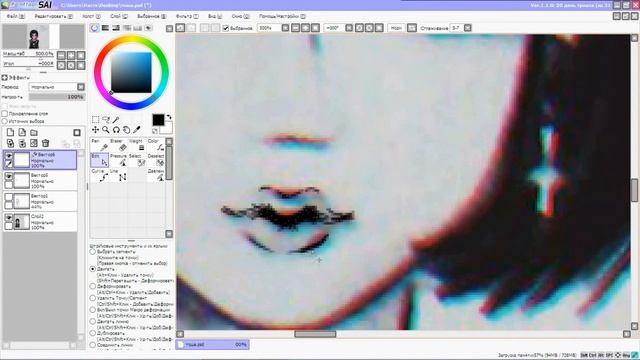The image size is (640, 360).
Task: Show the swatches panel icon
Action: point(138,28)
